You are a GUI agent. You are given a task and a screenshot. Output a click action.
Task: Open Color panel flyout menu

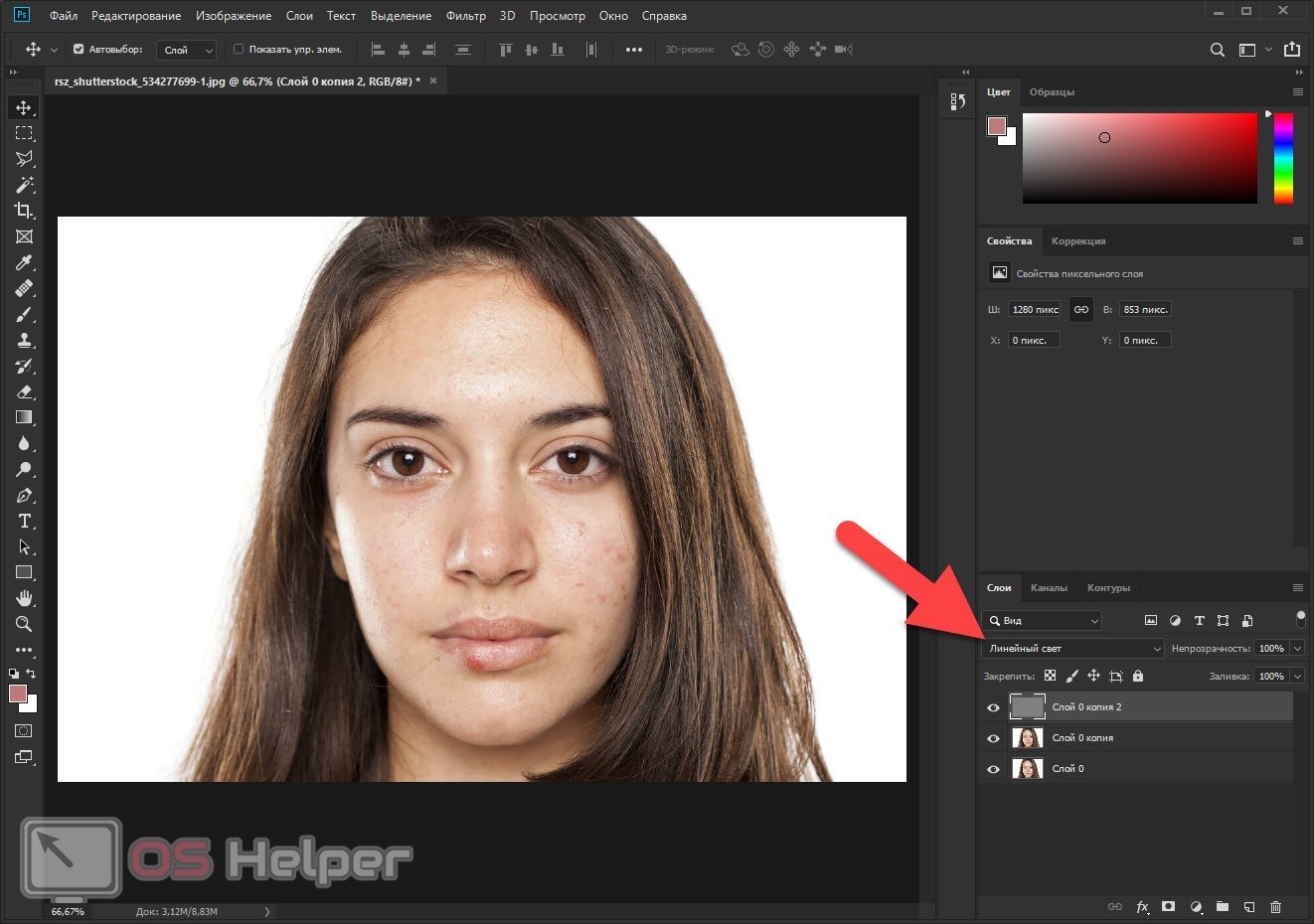pos(1297,91)
